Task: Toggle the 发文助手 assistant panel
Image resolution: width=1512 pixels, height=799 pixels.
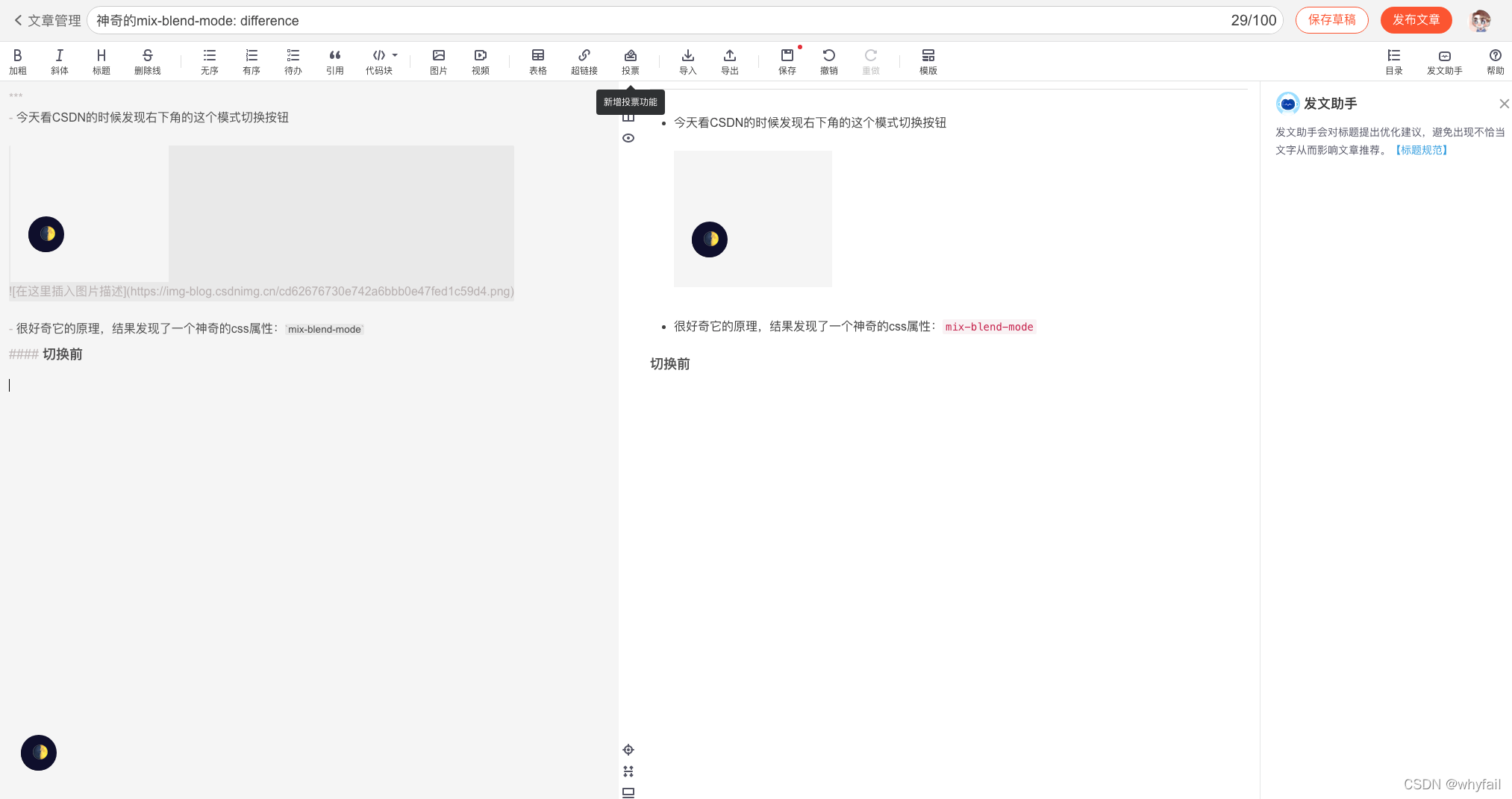Action: pyautogui.click(x=1444, y=61)
